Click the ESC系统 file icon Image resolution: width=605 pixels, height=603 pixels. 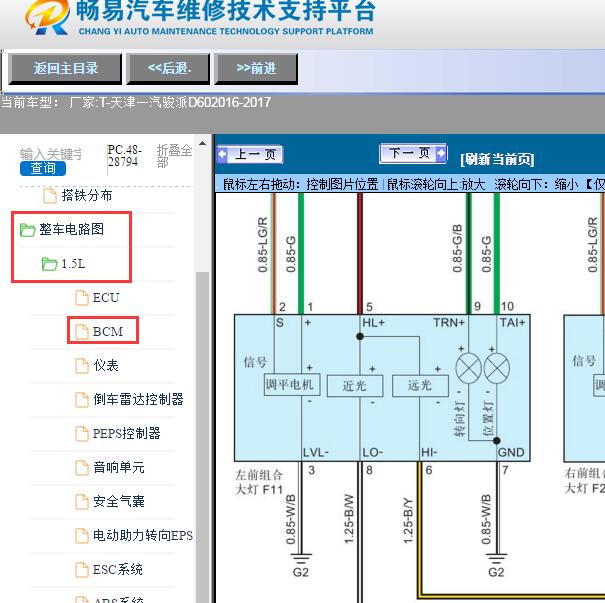point(81,569)
